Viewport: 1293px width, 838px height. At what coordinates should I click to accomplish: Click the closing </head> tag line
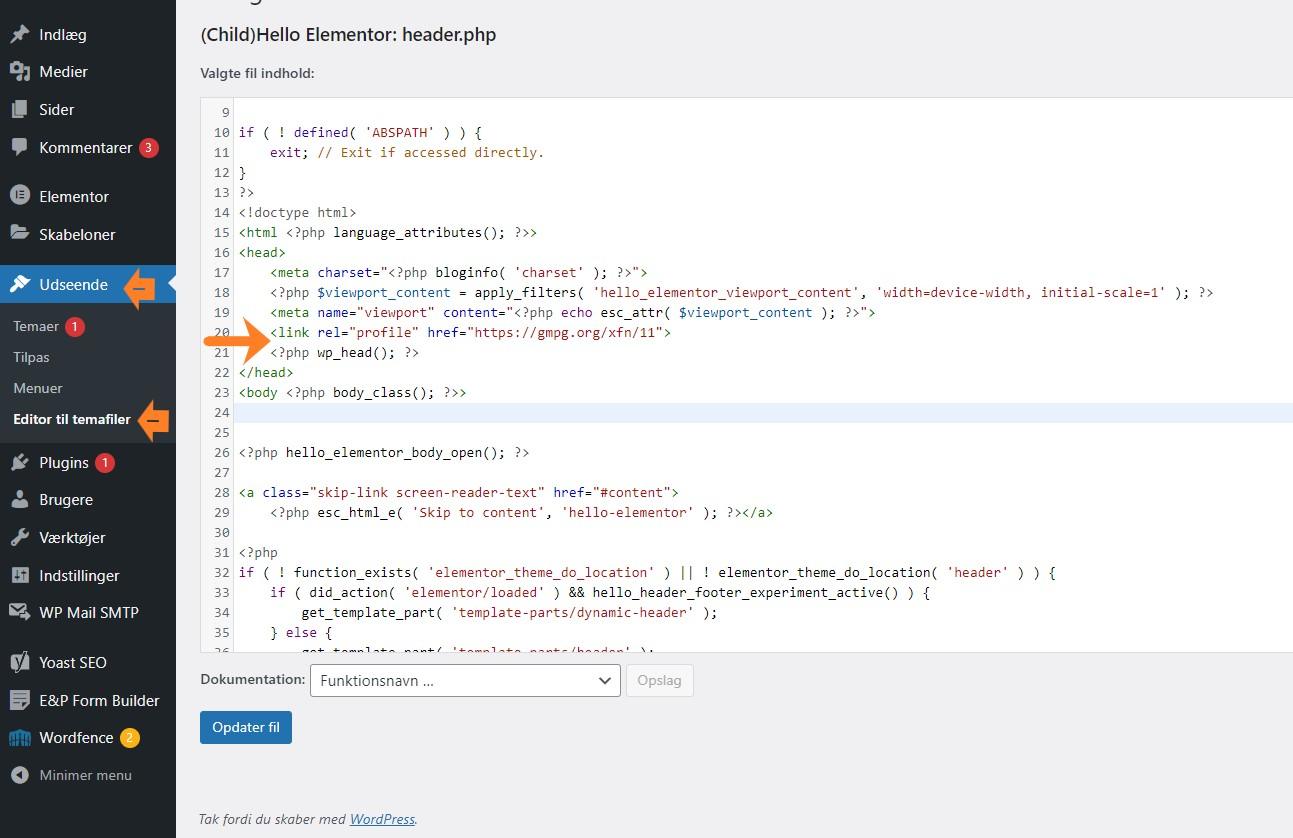(265, 372)
